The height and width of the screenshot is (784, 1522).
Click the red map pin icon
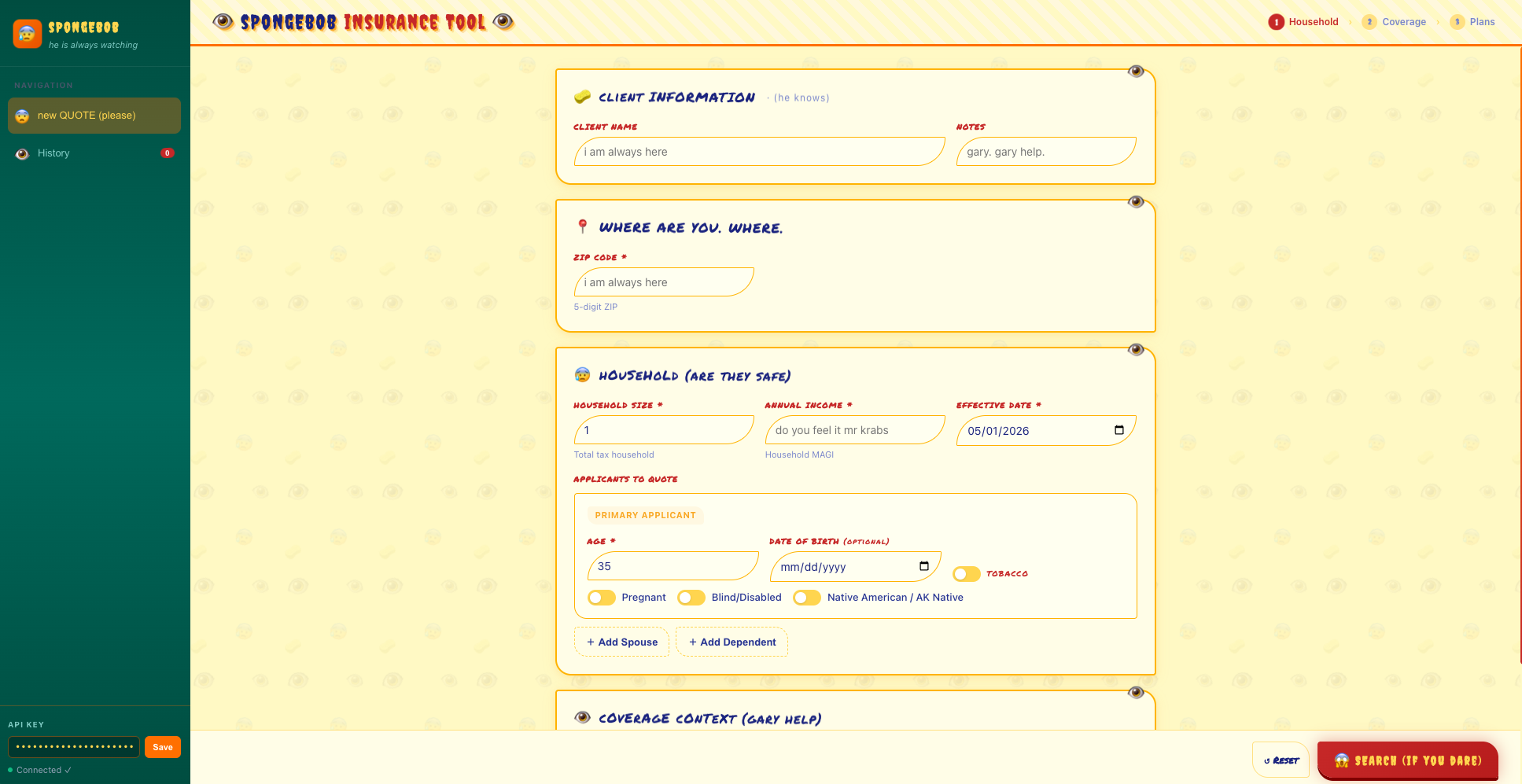582,226
